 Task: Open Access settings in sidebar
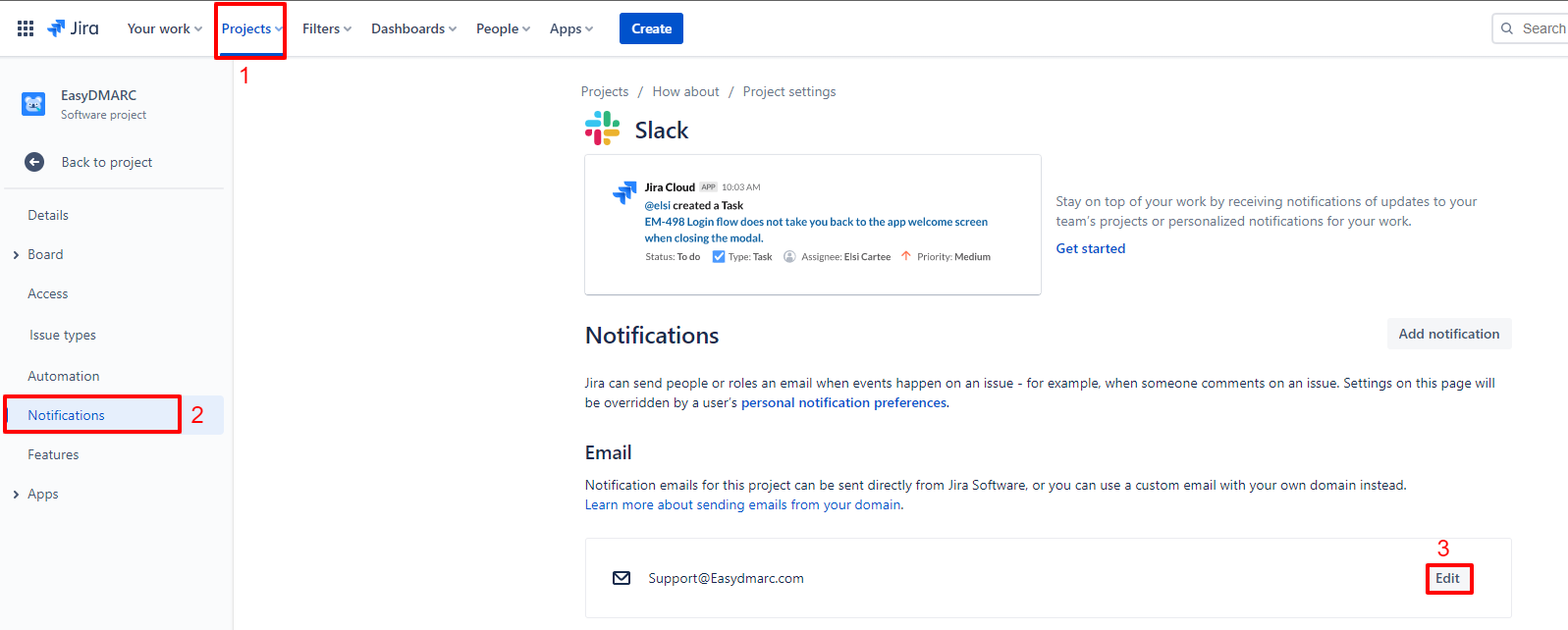(x=48, y=293)
